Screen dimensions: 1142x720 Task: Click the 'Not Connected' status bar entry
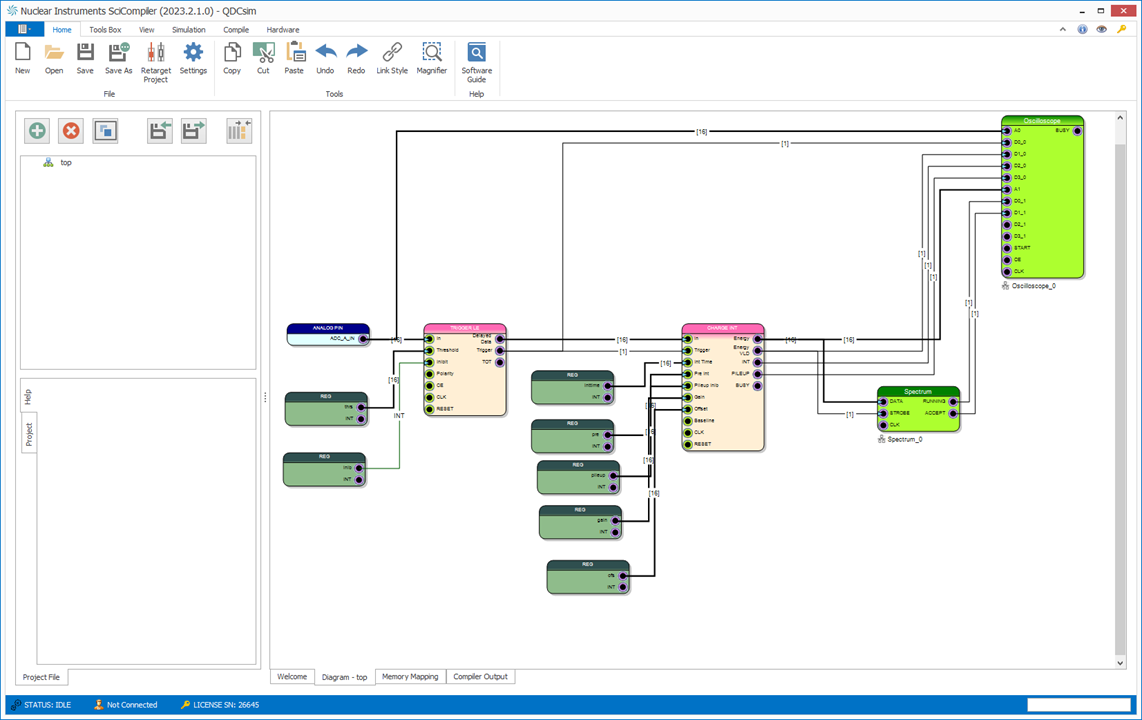(x=125, y=705)
